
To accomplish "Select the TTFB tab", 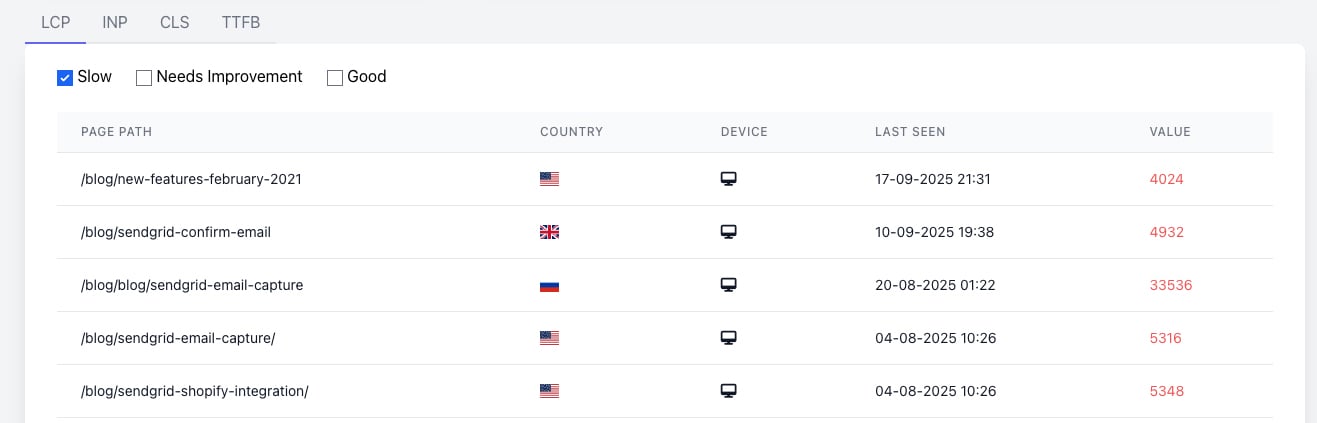I will point(241,22).
